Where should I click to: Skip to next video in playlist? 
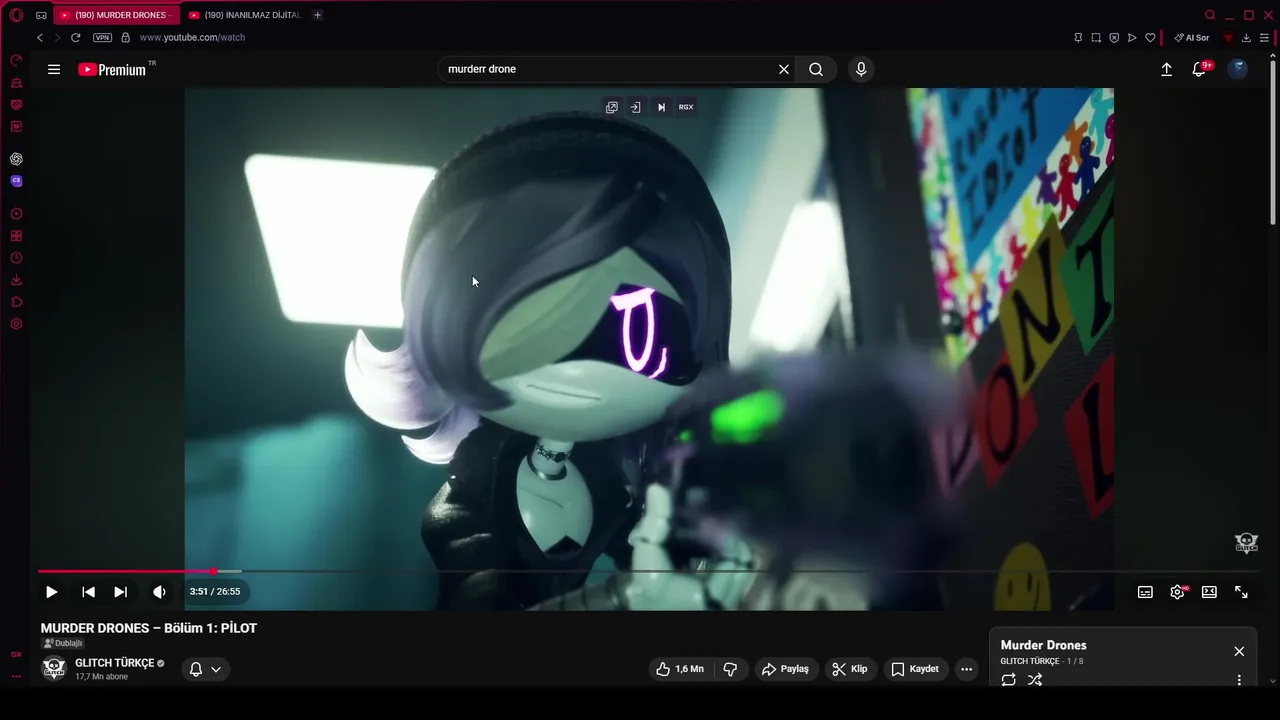121,592
